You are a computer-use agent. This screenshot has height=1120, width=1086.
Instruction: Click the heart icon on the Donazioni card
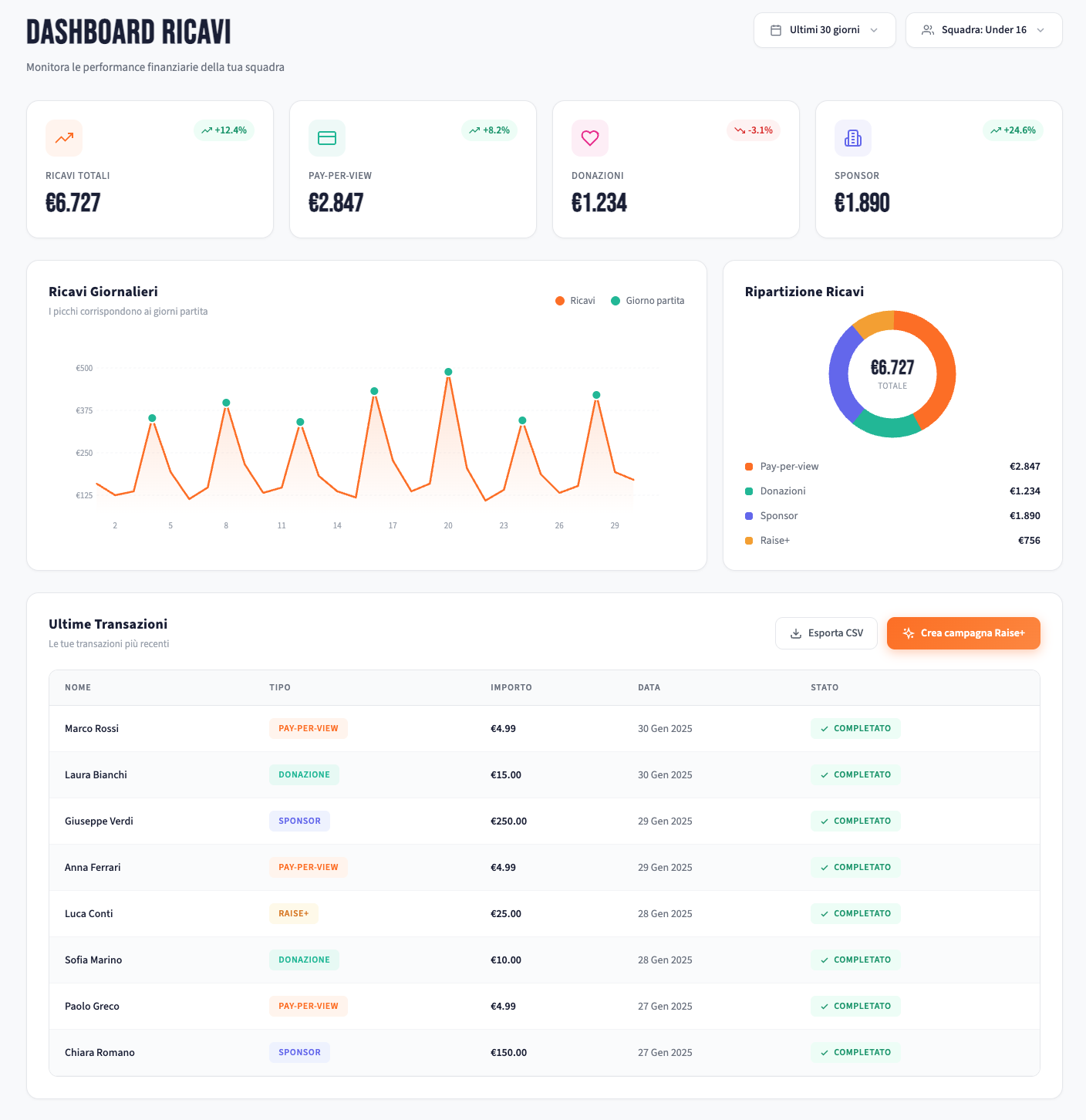click(x=590, y=138)
